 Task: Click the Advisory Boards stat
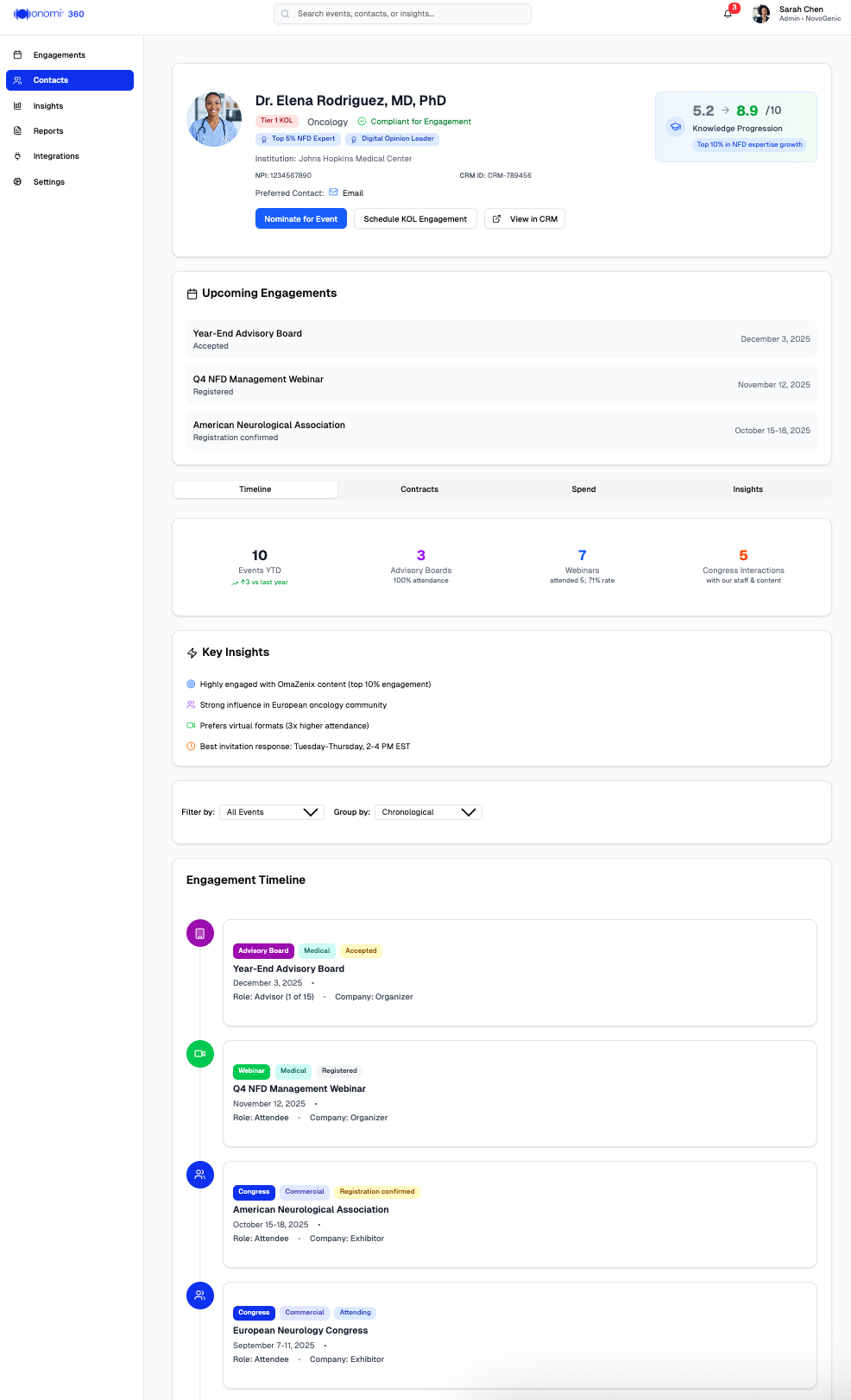421,567
